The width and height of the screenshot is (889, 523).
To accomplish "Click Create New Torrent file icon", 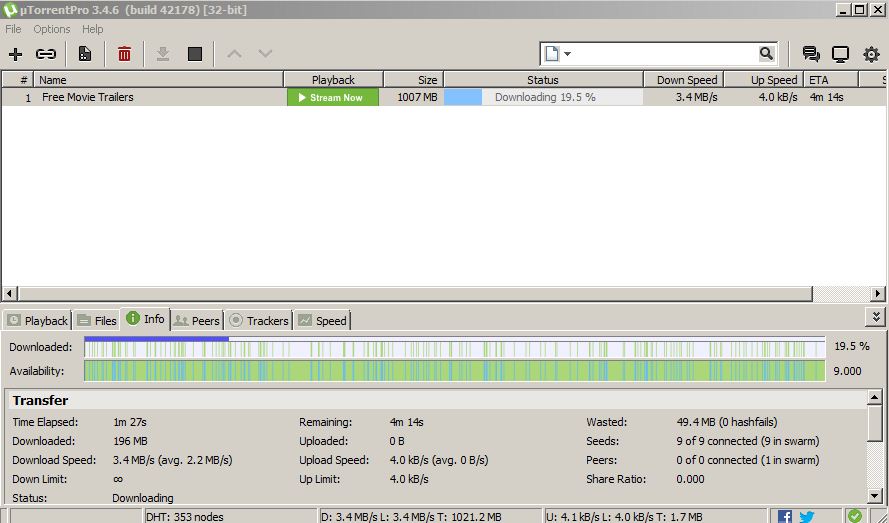I will pos(84,54).
